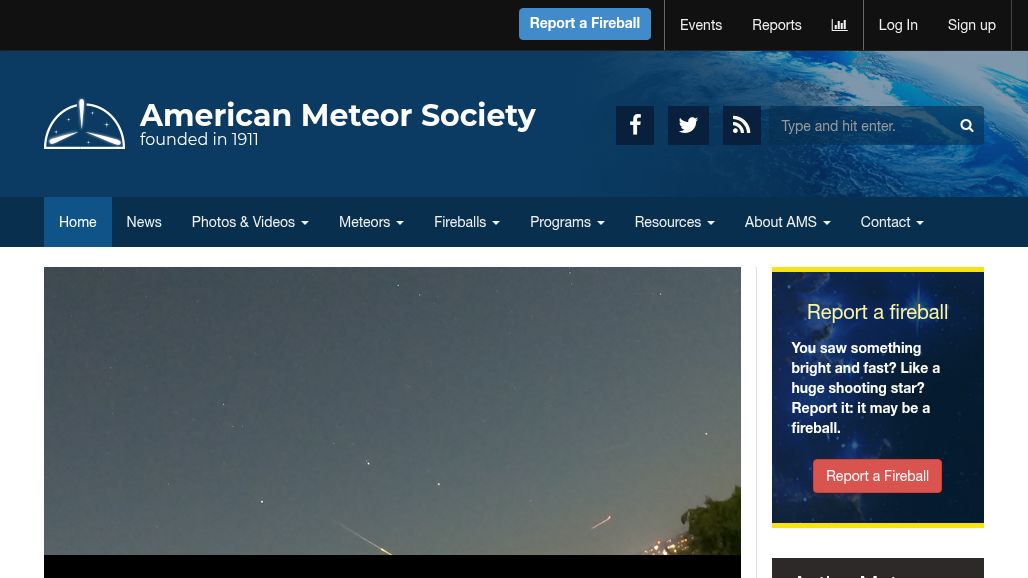Expand the Fireballs navigation dropdown
Viewport: 1028px width, 578px height.
[466, 221]
